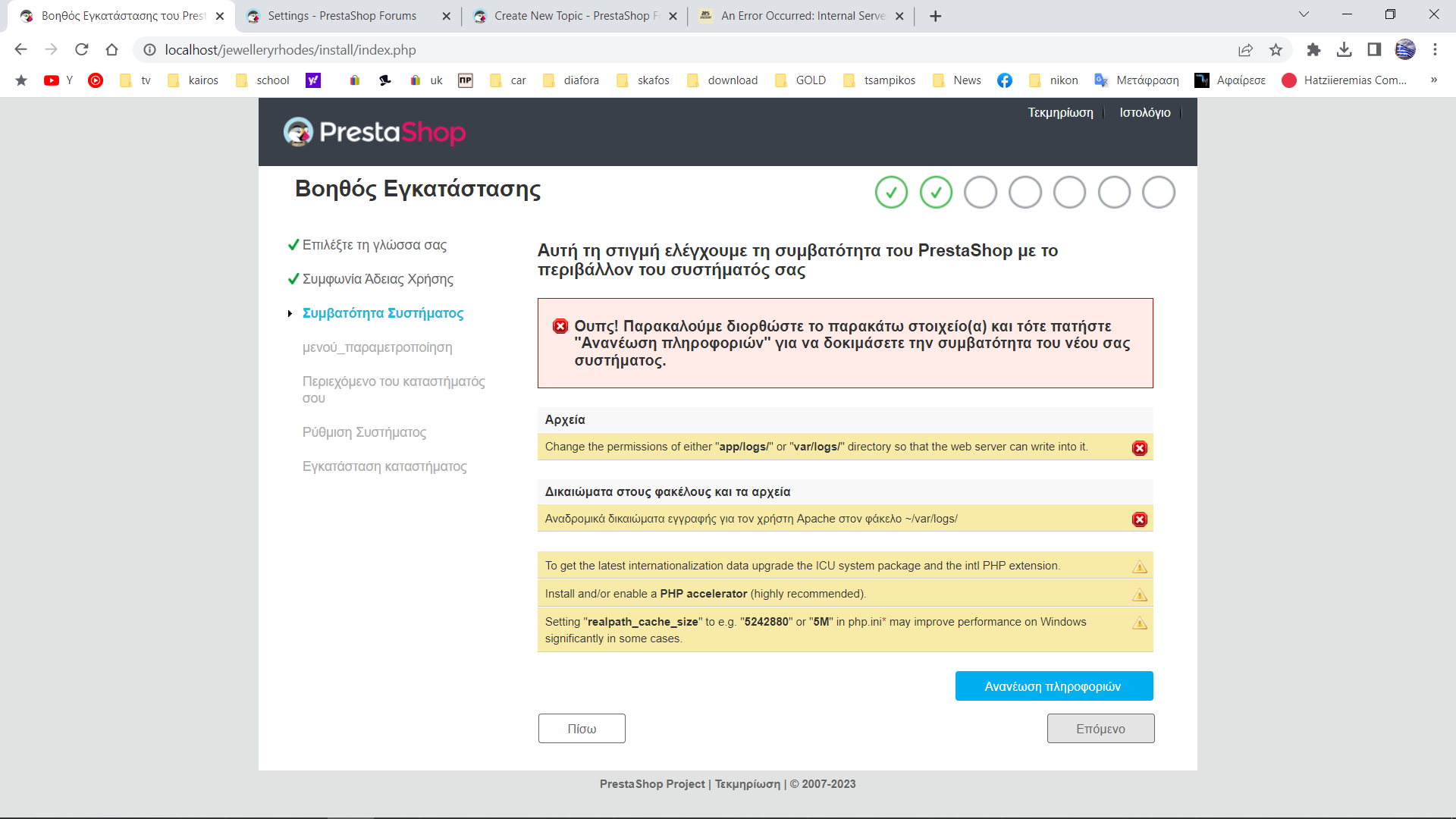Click the PrestaShop logo in header
Image resolution: width=1456 pixels, height=819 pixels.
(x=374, y=132)
